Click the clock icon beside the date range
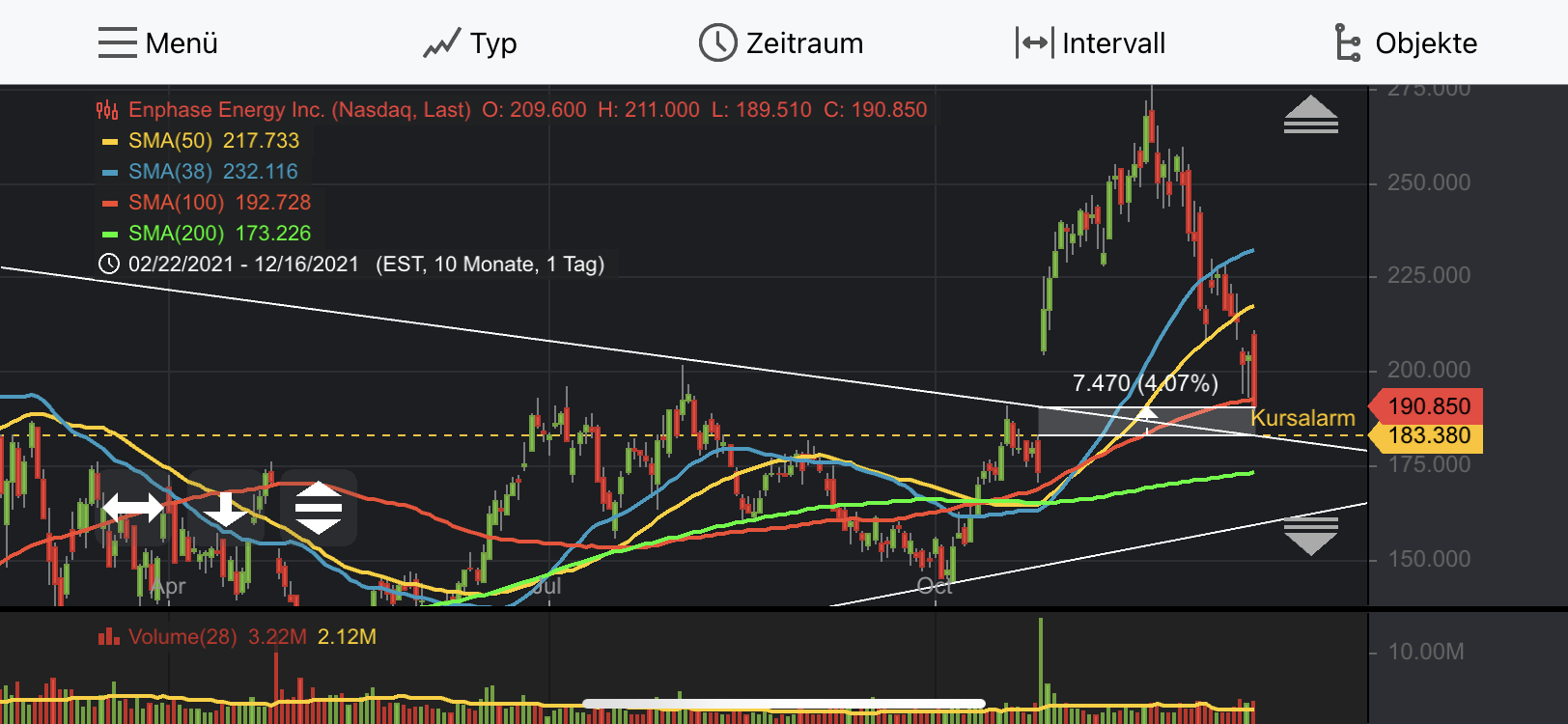Screen dimensions: 1568x724 (109, 265)
